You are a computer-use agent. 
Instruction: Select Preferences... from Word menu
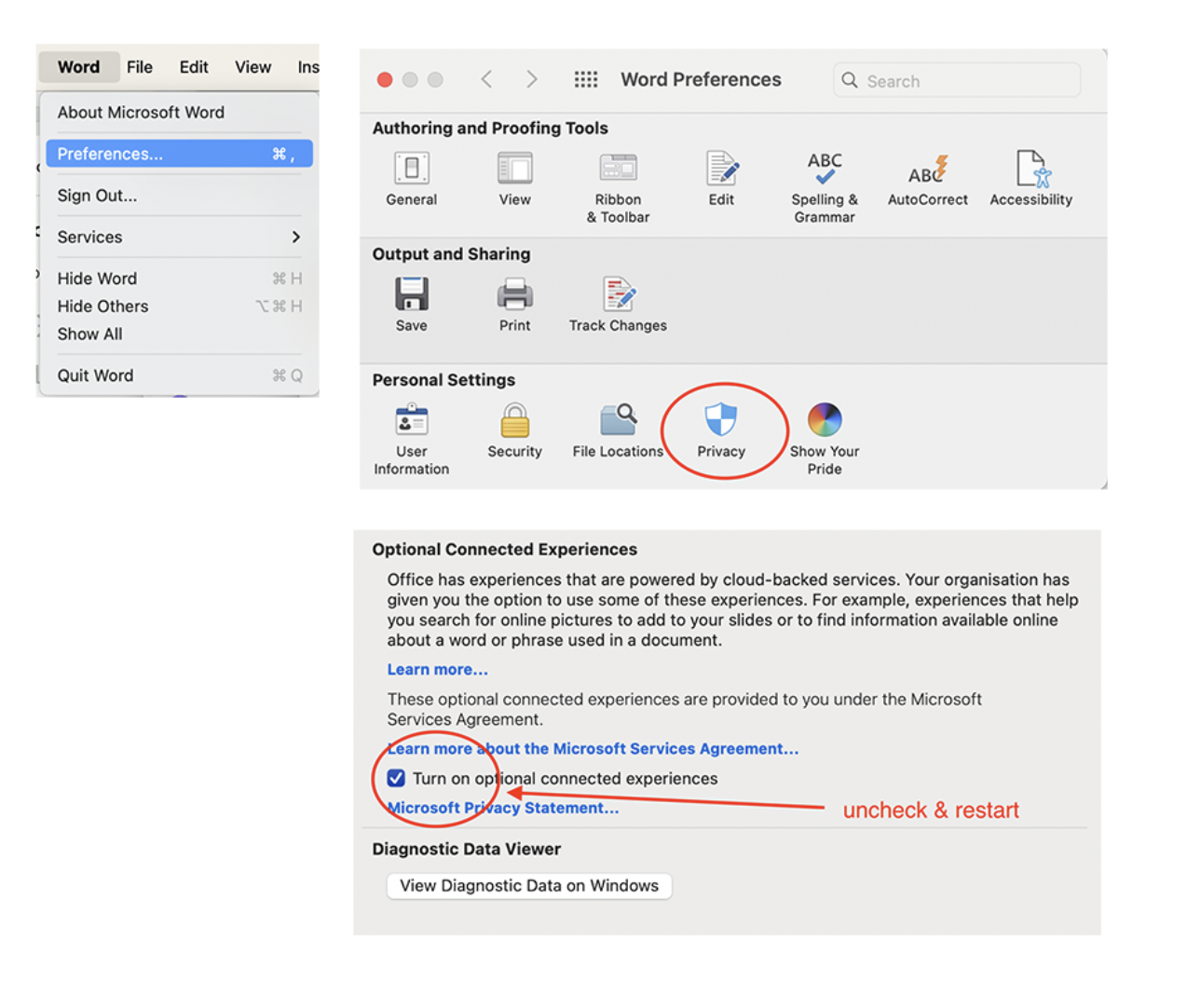pyautogui.click(x=179, y=154)
